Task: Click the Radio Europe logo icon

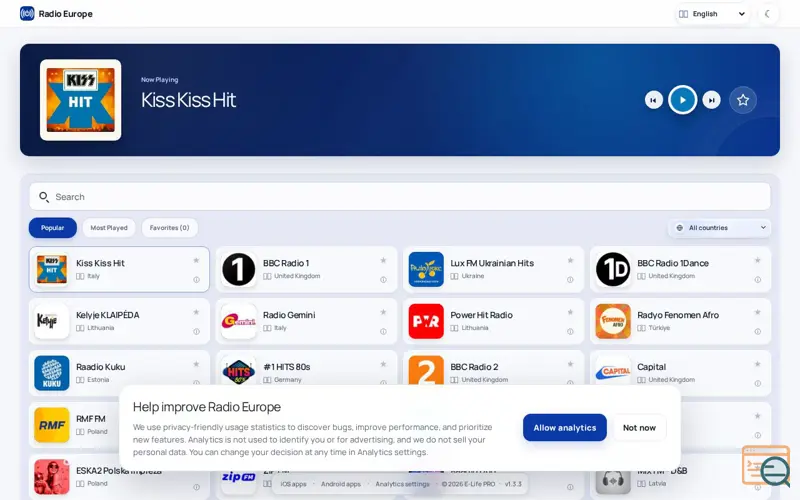Action: (27, 13)
